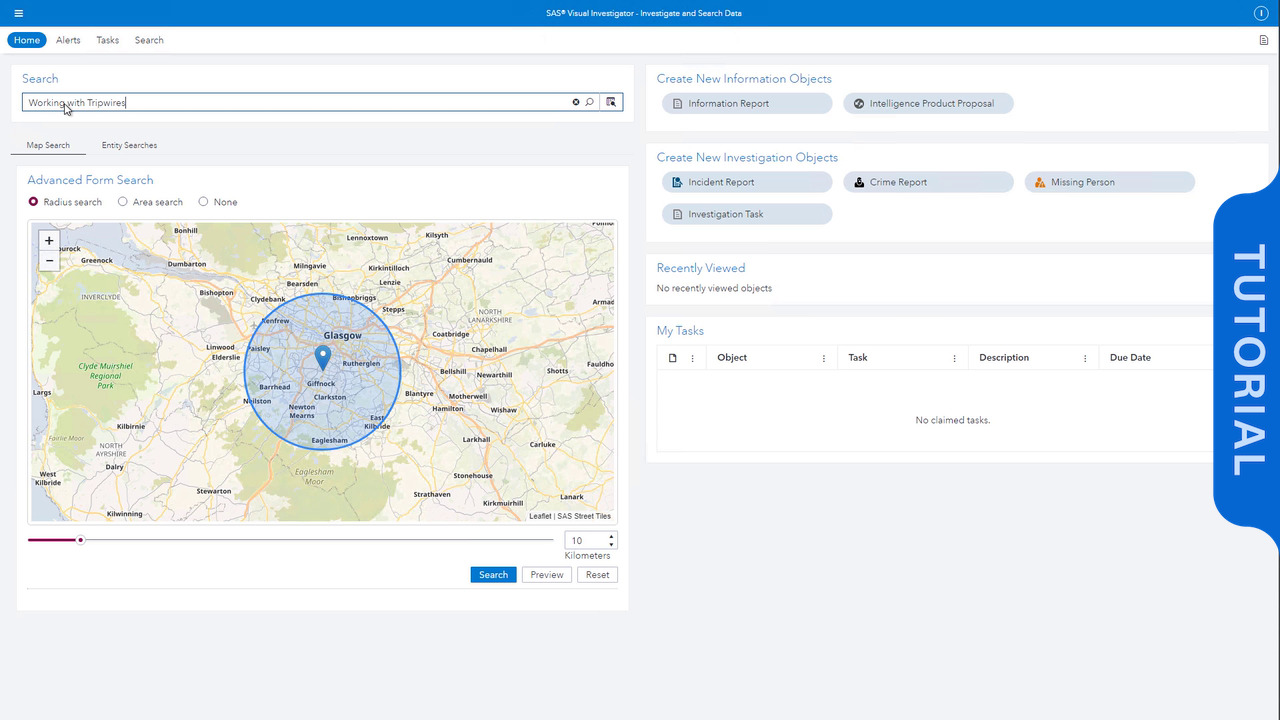Click the Information Report document icon

click(677, 103)
